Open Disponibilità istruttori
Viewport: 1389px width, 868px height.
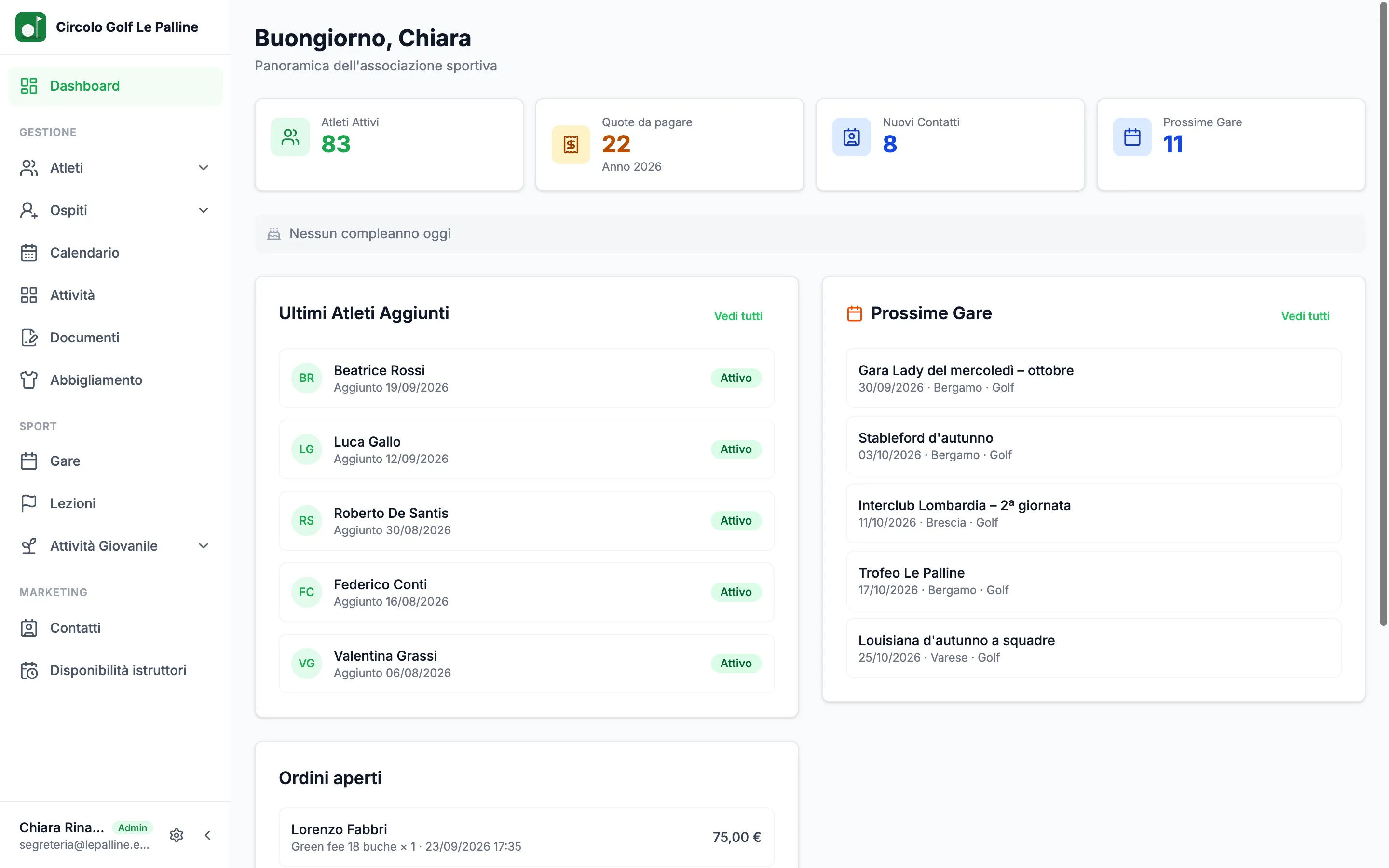point(115,670)
